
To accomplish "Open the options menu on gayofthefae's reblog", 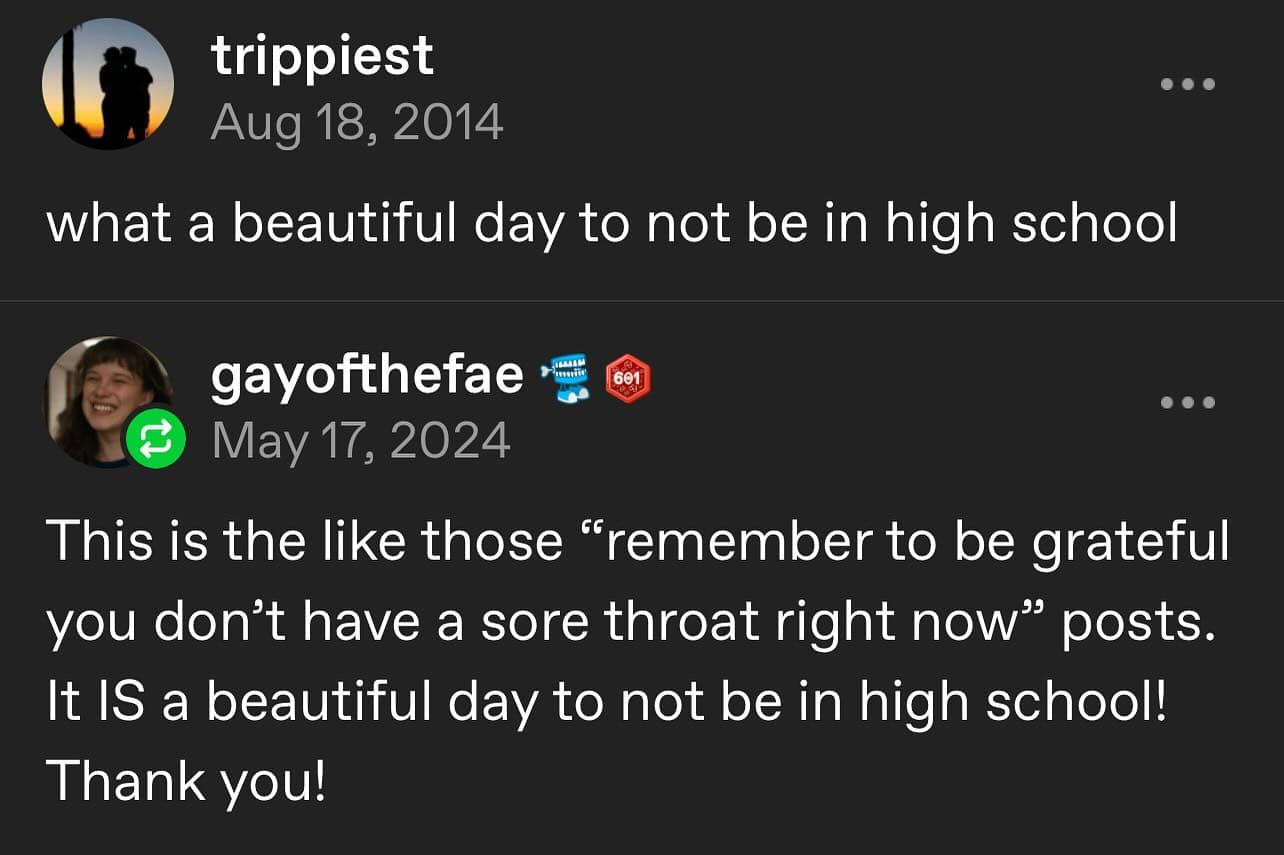I will point(1187,403).
